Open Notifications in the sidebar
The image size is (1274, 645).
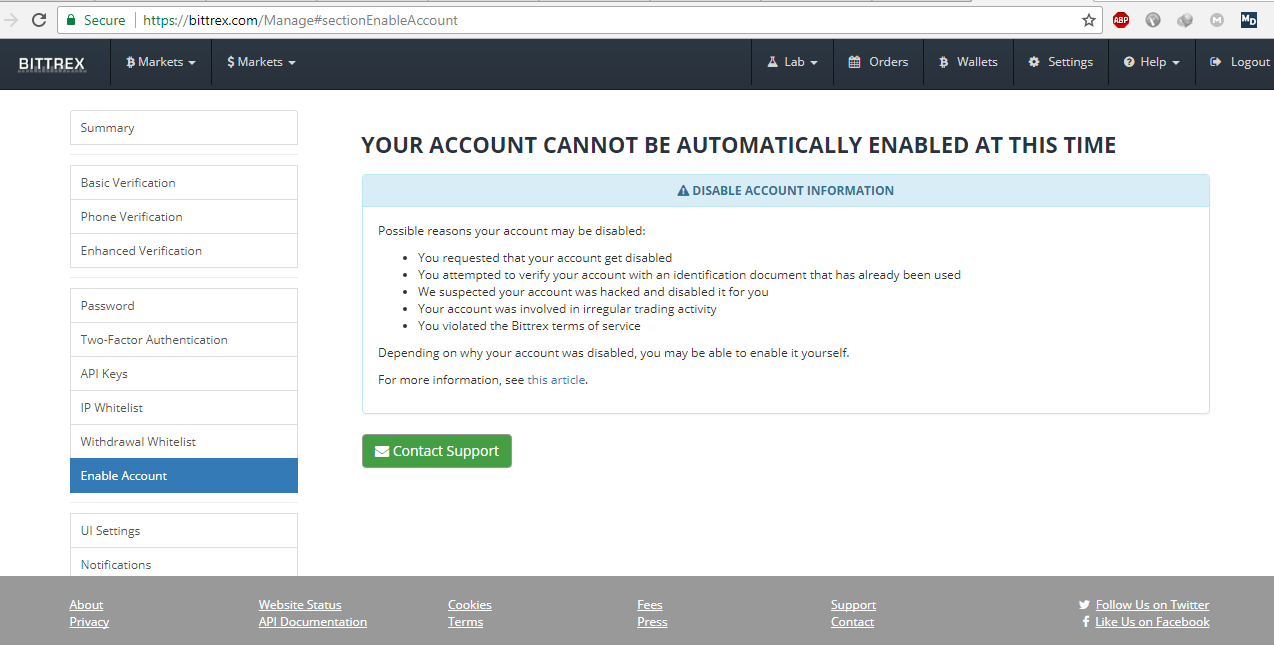(x=184, y=564)
